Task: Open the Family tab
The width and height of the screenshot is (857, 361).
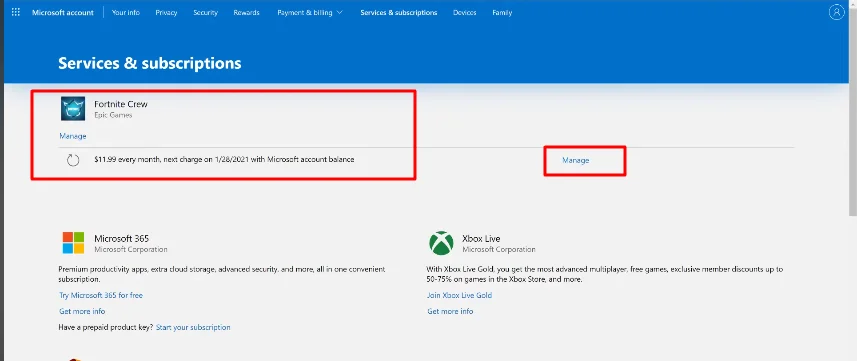Action: tap(502, 13)
